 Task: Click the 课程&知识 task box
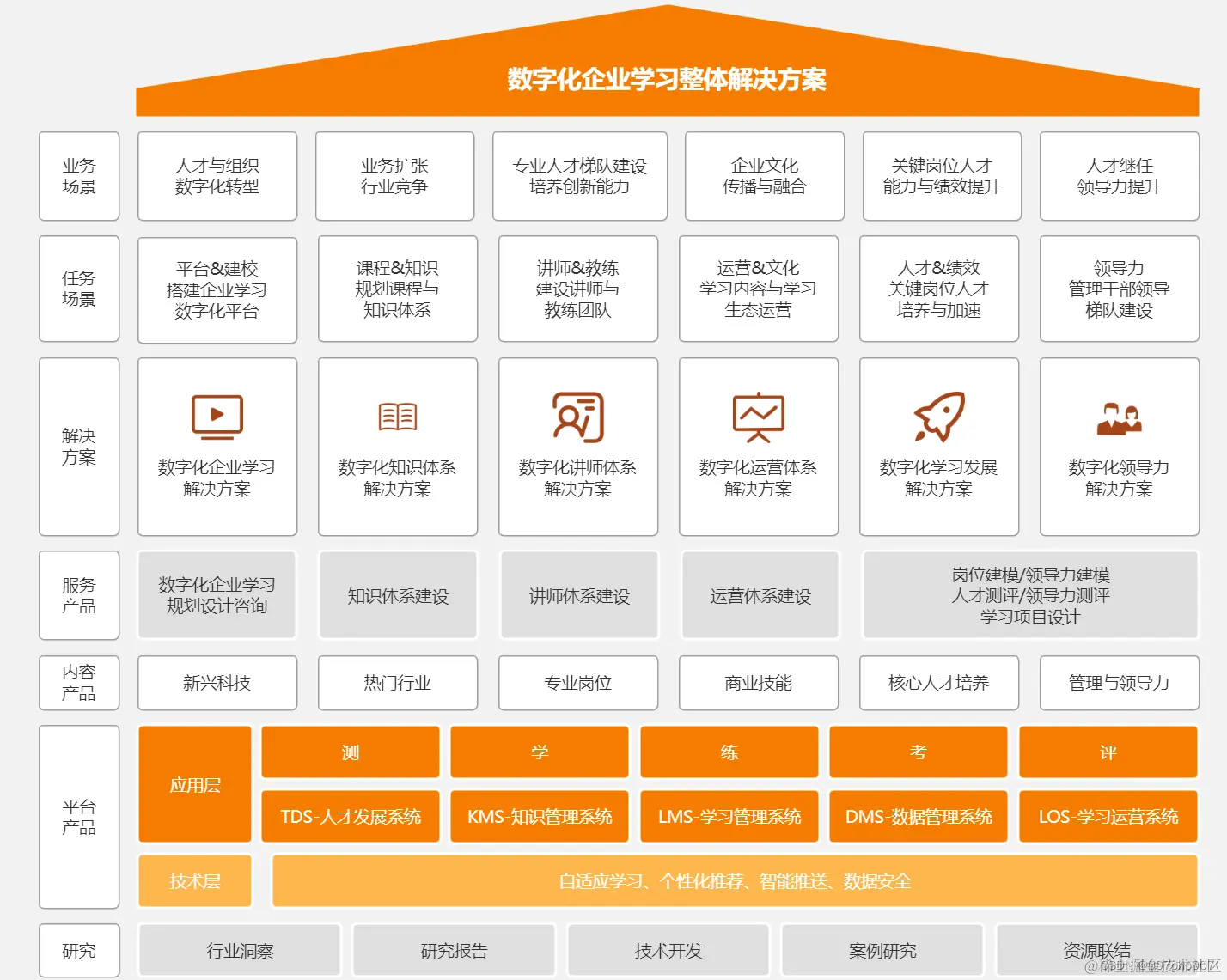pos(398,289)
